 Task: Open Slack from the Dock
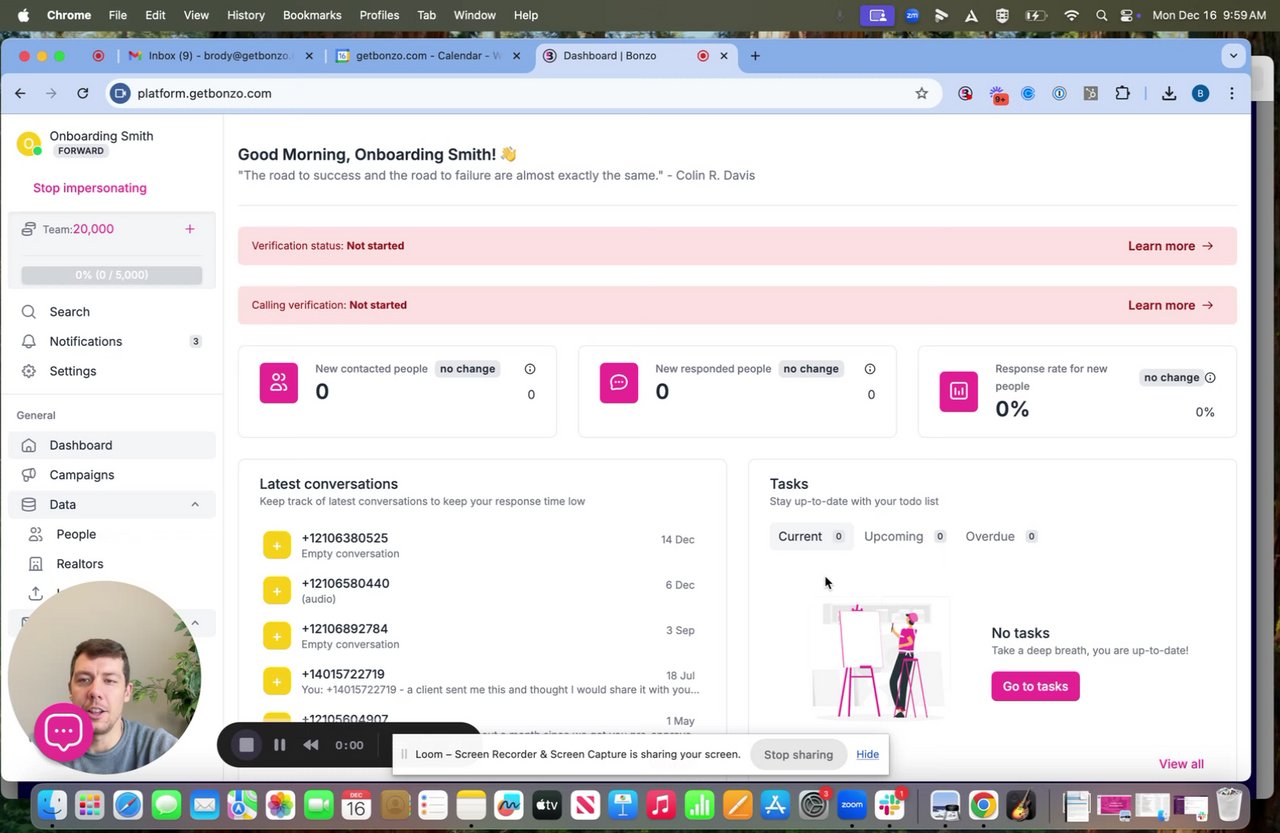tap(889, 804)
